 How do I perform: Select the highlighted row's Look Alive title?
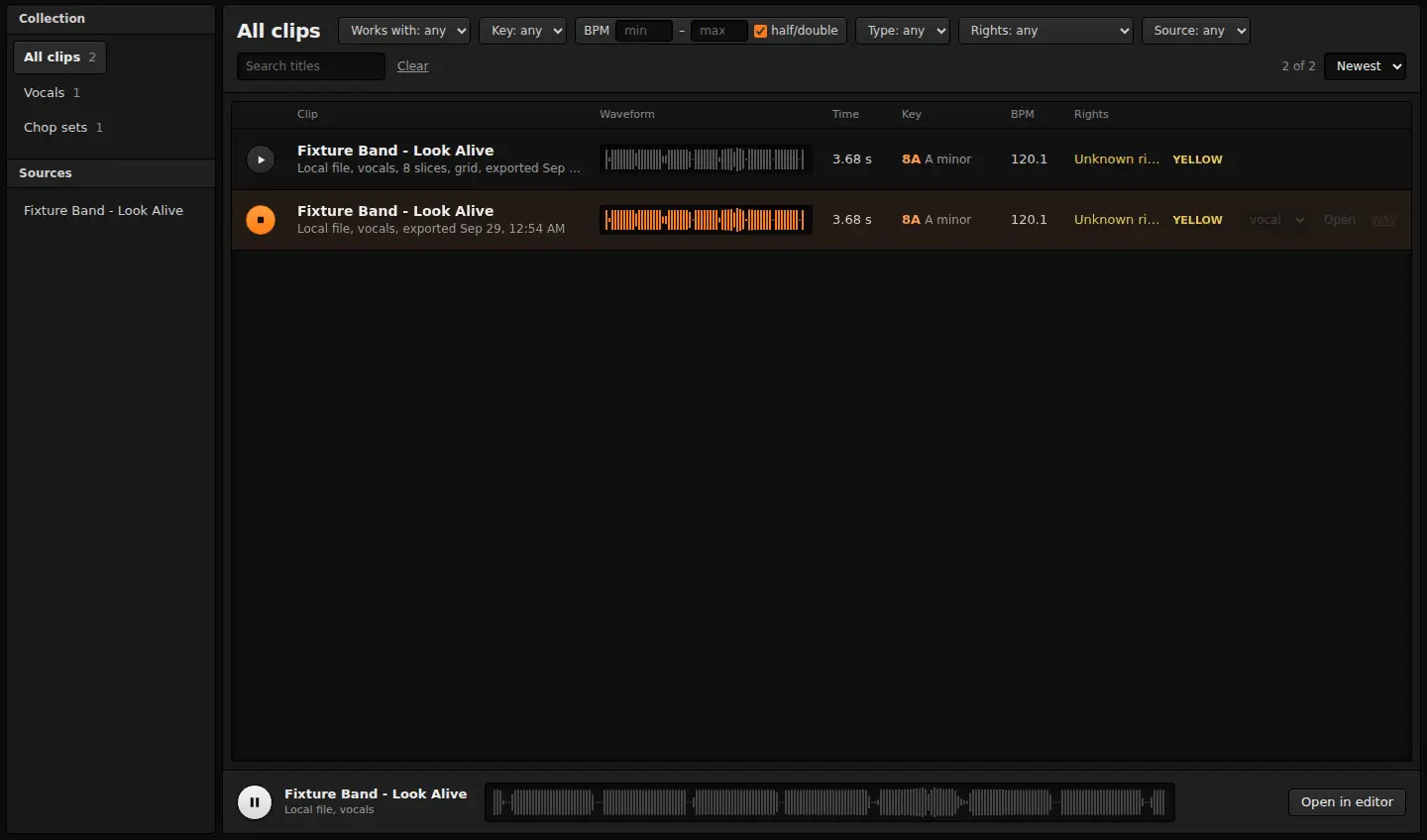pyautogui.click(x=395, y=211)
